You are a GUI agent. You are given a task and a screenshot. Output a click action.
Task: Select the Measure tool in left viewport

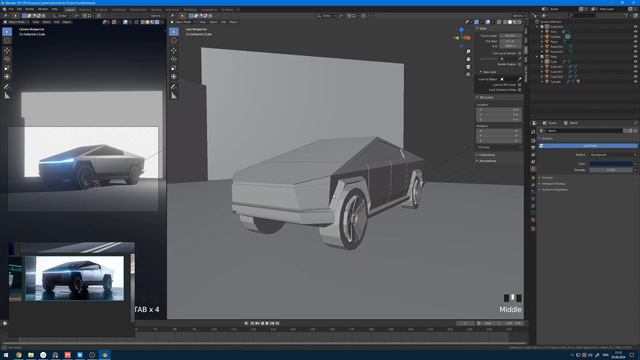[7, 96]
